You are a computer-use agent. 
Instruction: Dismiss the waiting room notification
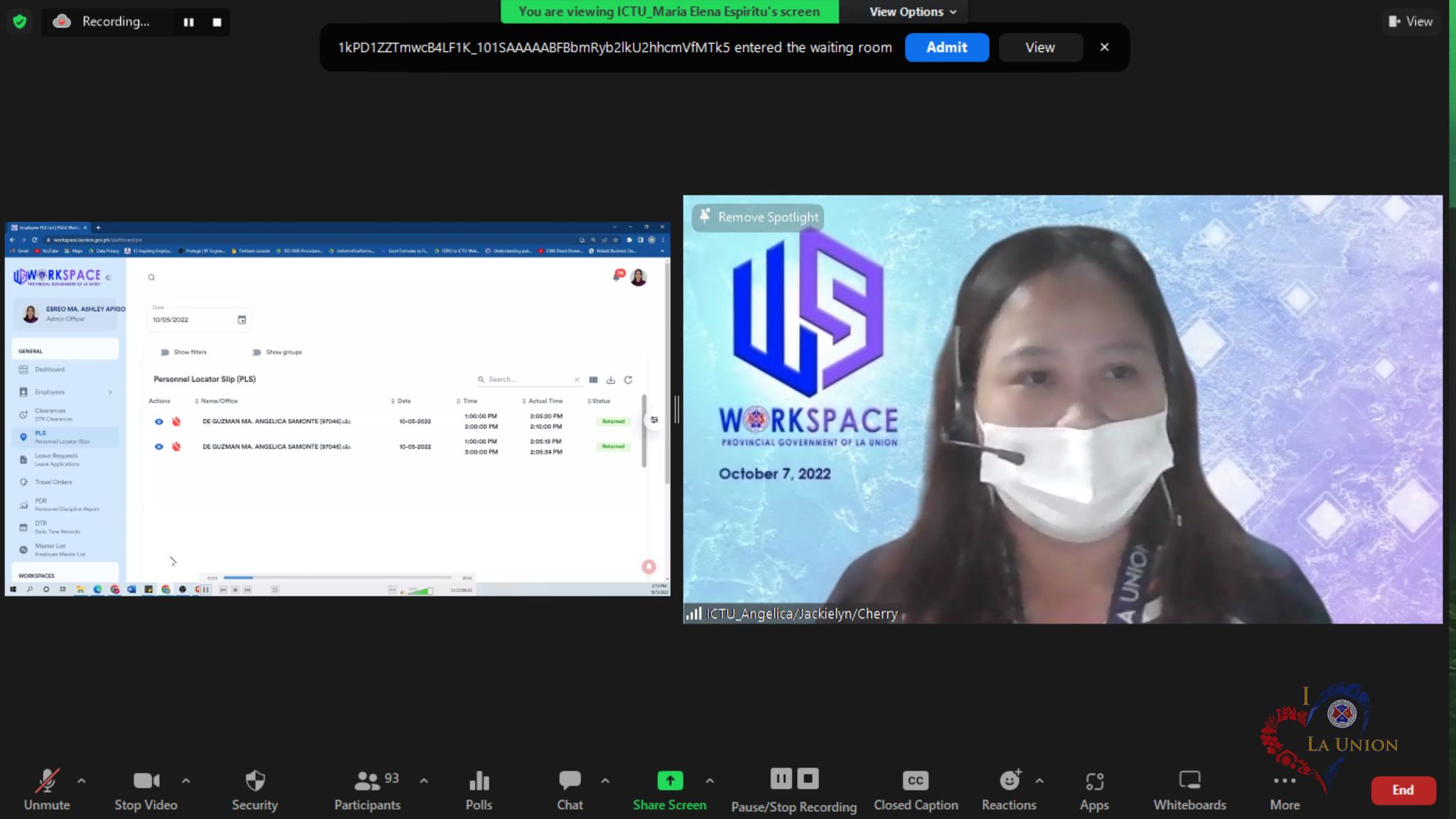coord(1104,47)
